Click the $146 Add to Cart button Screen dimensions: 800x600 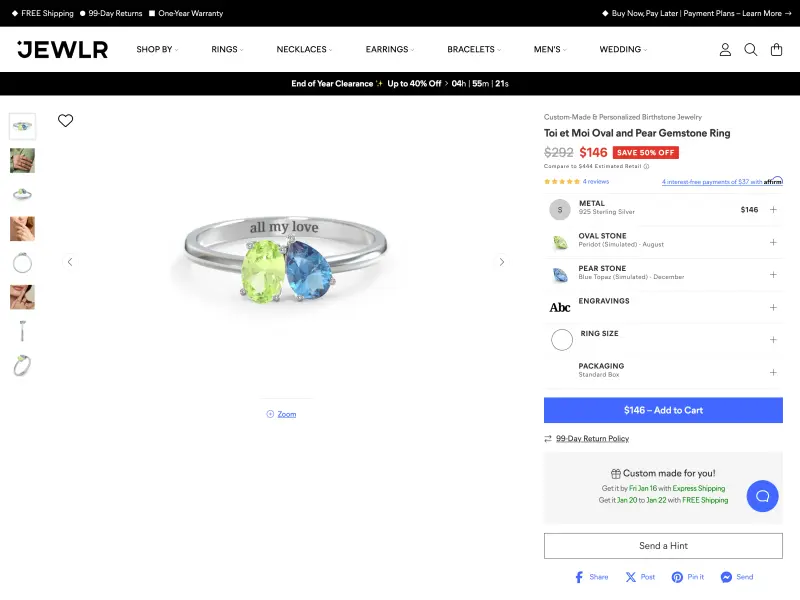pyautogui.click(x=663, y=410)
